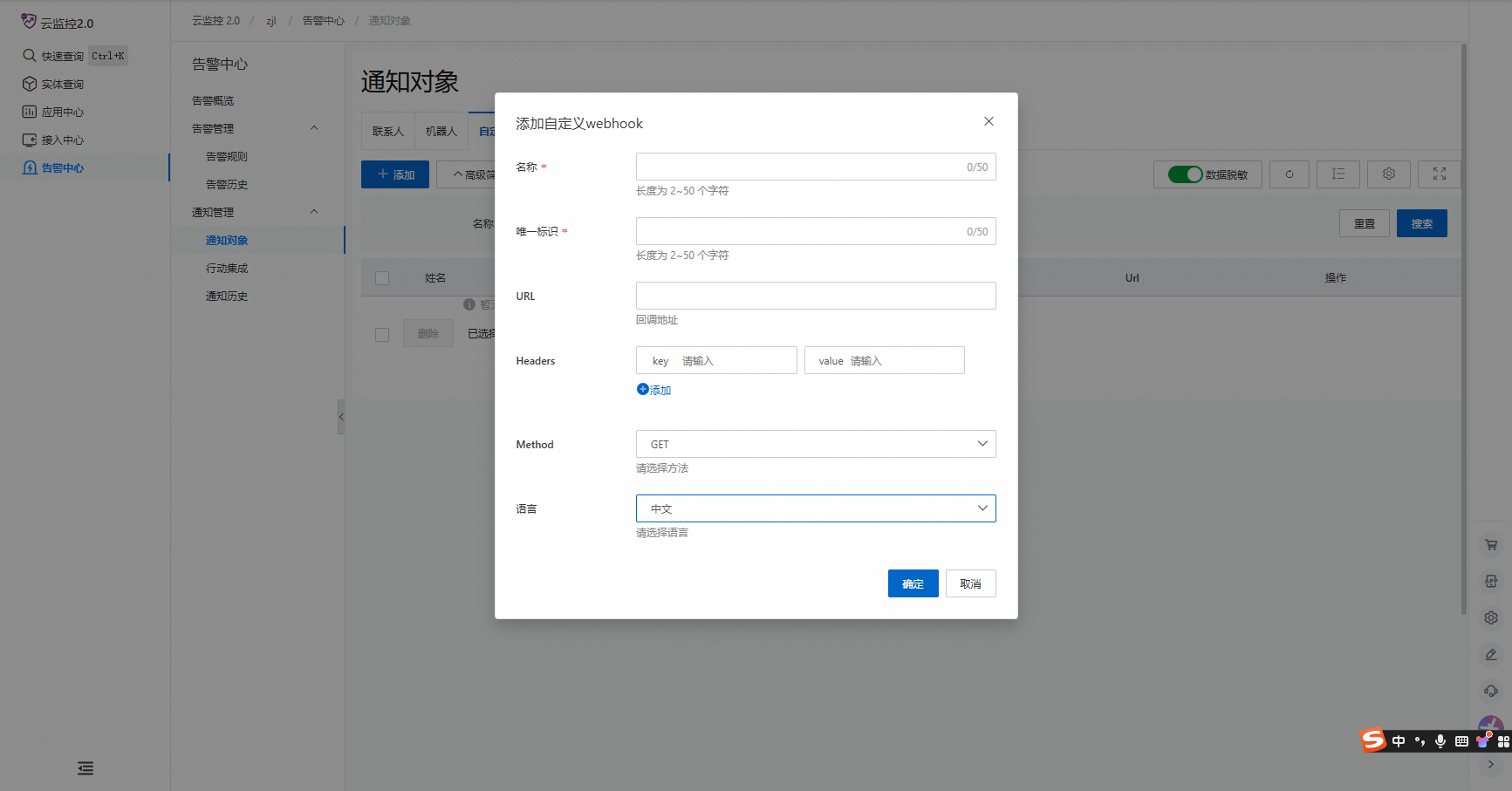Add another header with plus 添加
Screen dimensions: 1512x791
click(x=654, y=390)
